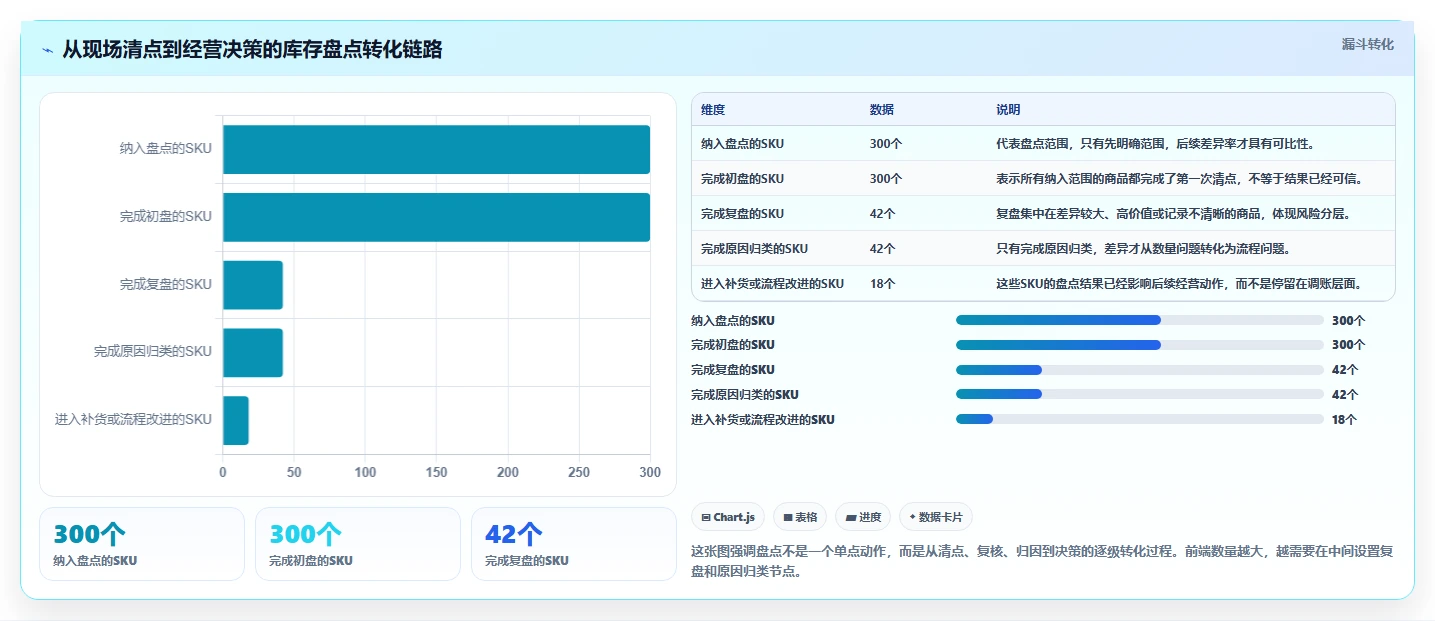Click the 完成初盘的SKU axis label in the chart

coord(165,217)
